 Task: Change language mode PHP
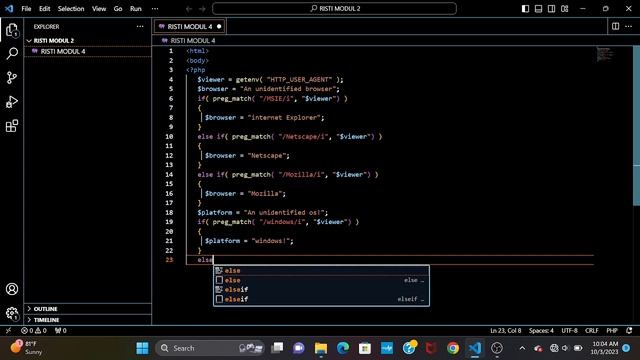pos(612,331)
